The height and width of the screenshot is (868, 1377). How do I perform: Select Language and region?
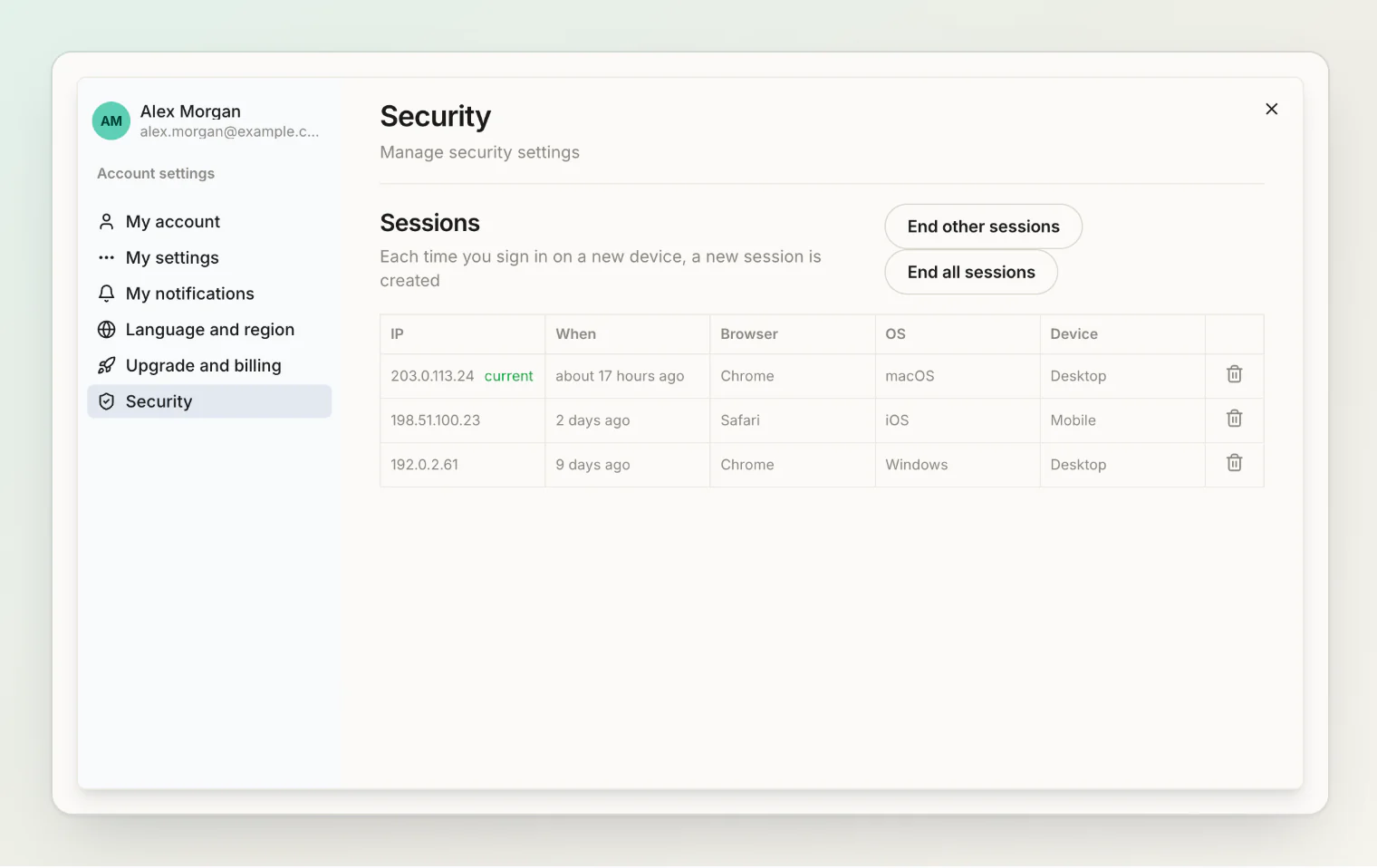coord(209,330)
